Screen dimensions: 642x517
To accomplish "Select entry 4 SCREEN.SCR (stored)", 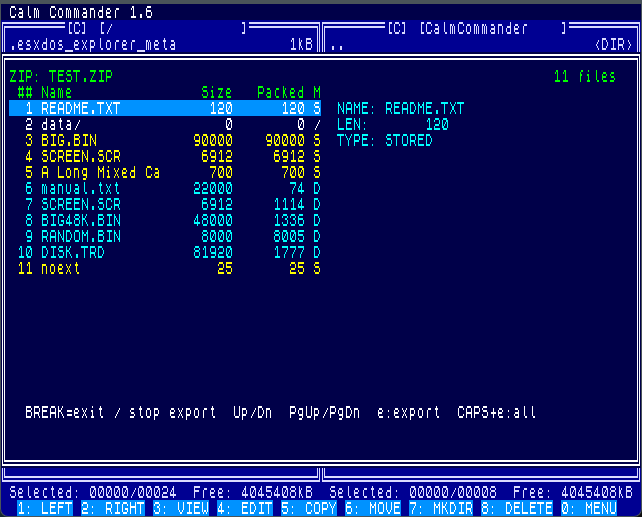I will [165, 156].
